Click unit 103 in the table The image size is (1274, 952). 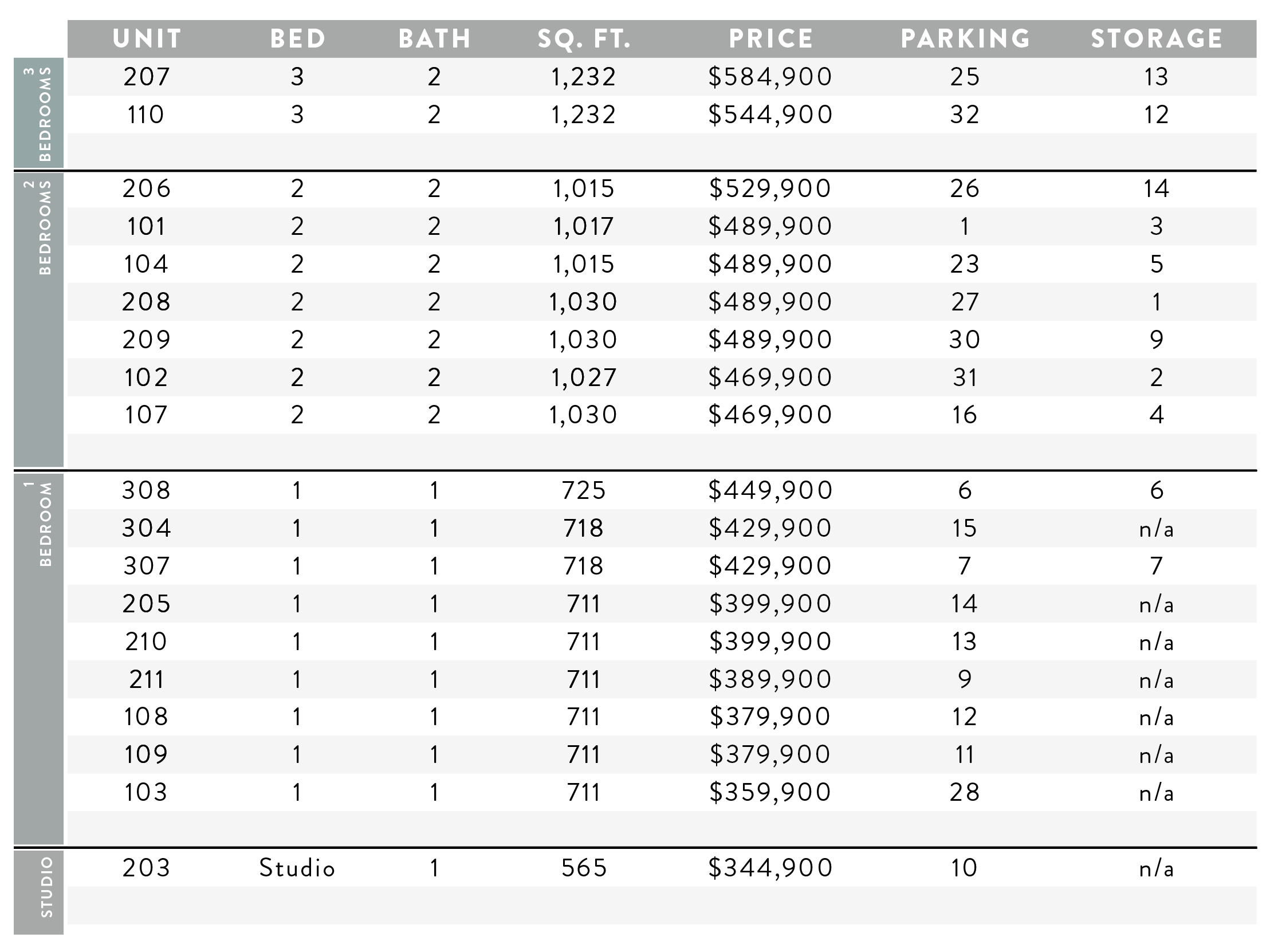(146, 792)
